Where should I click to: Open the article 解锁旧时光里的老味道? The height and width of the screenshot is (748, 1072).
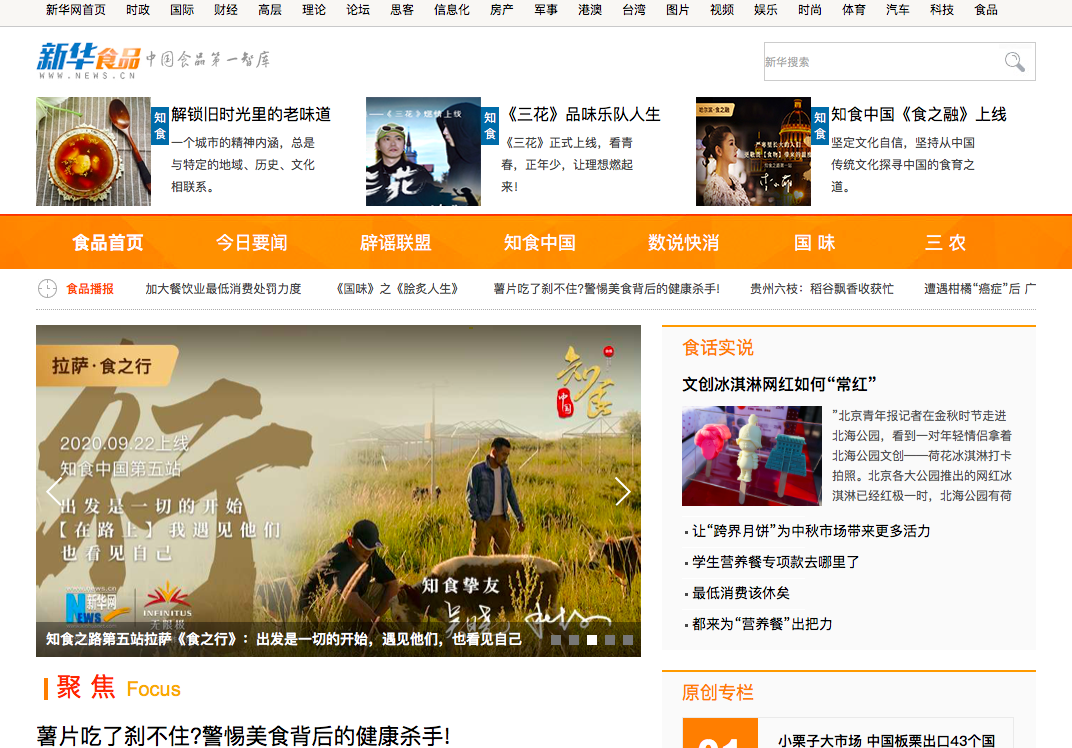pyautogui.click(x=251, y=114)
